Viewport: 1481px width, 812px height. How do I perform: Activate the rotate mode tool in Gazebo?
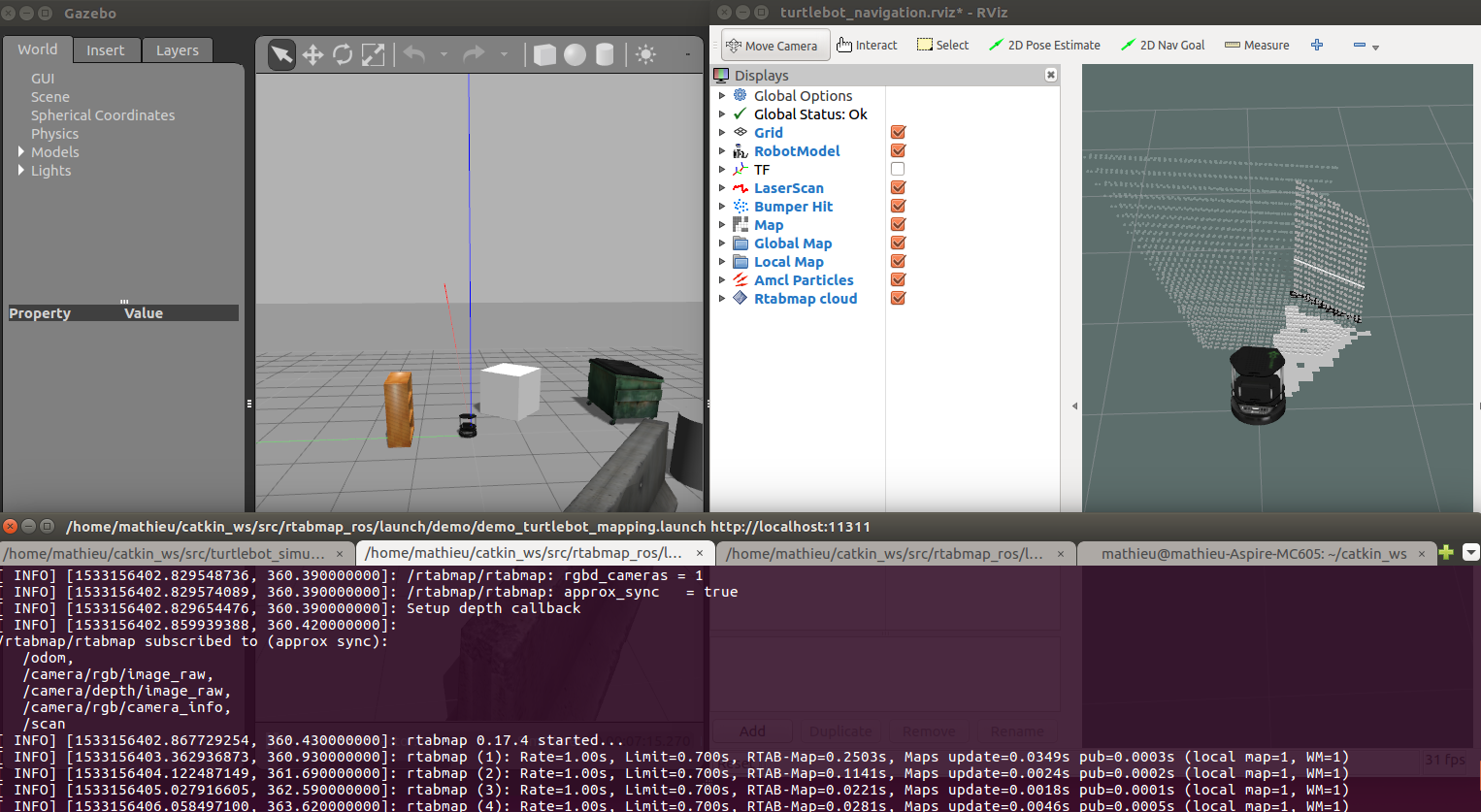[x=343, y=55]
